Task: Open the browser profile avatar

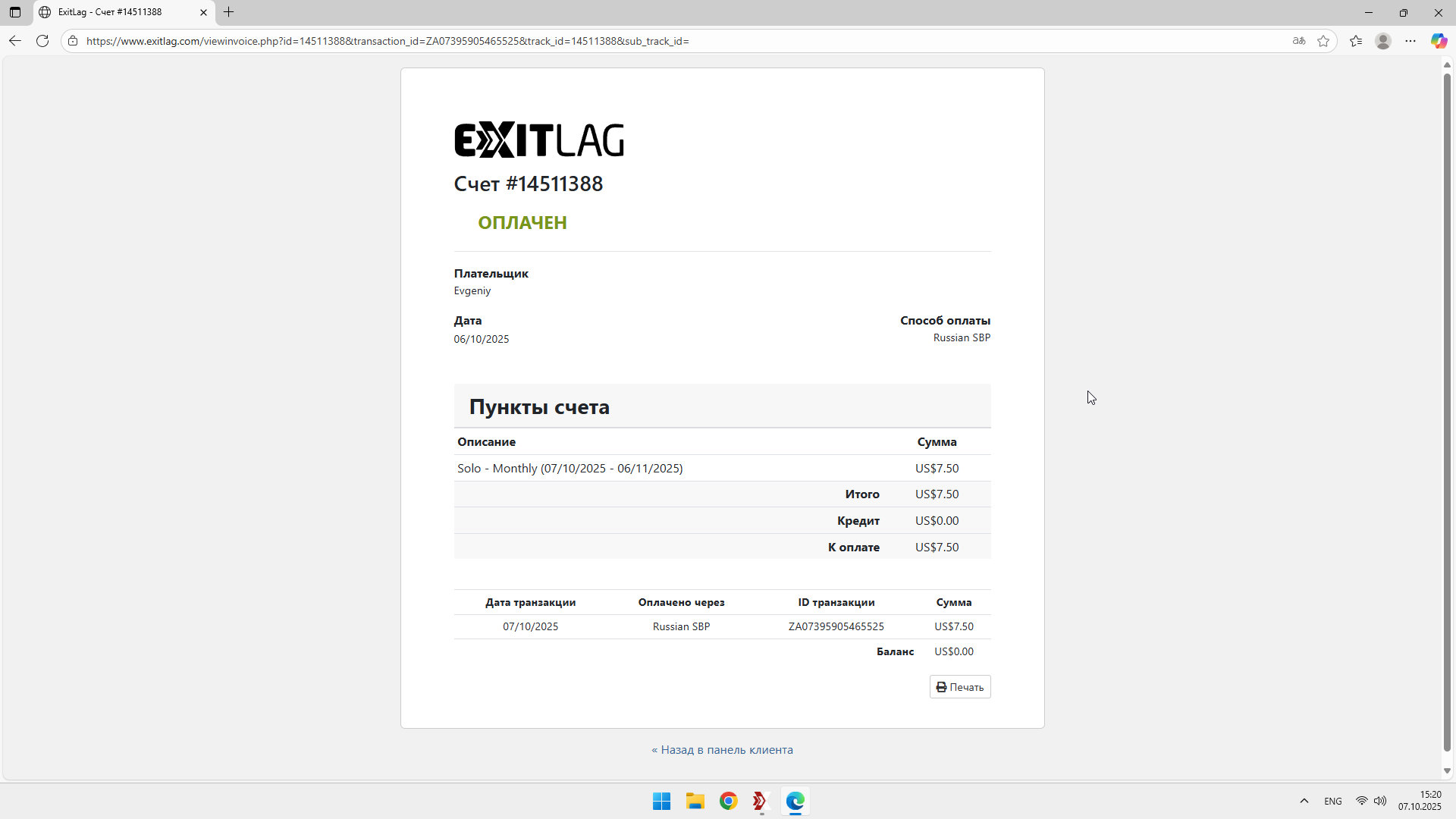Action: 1383,41
